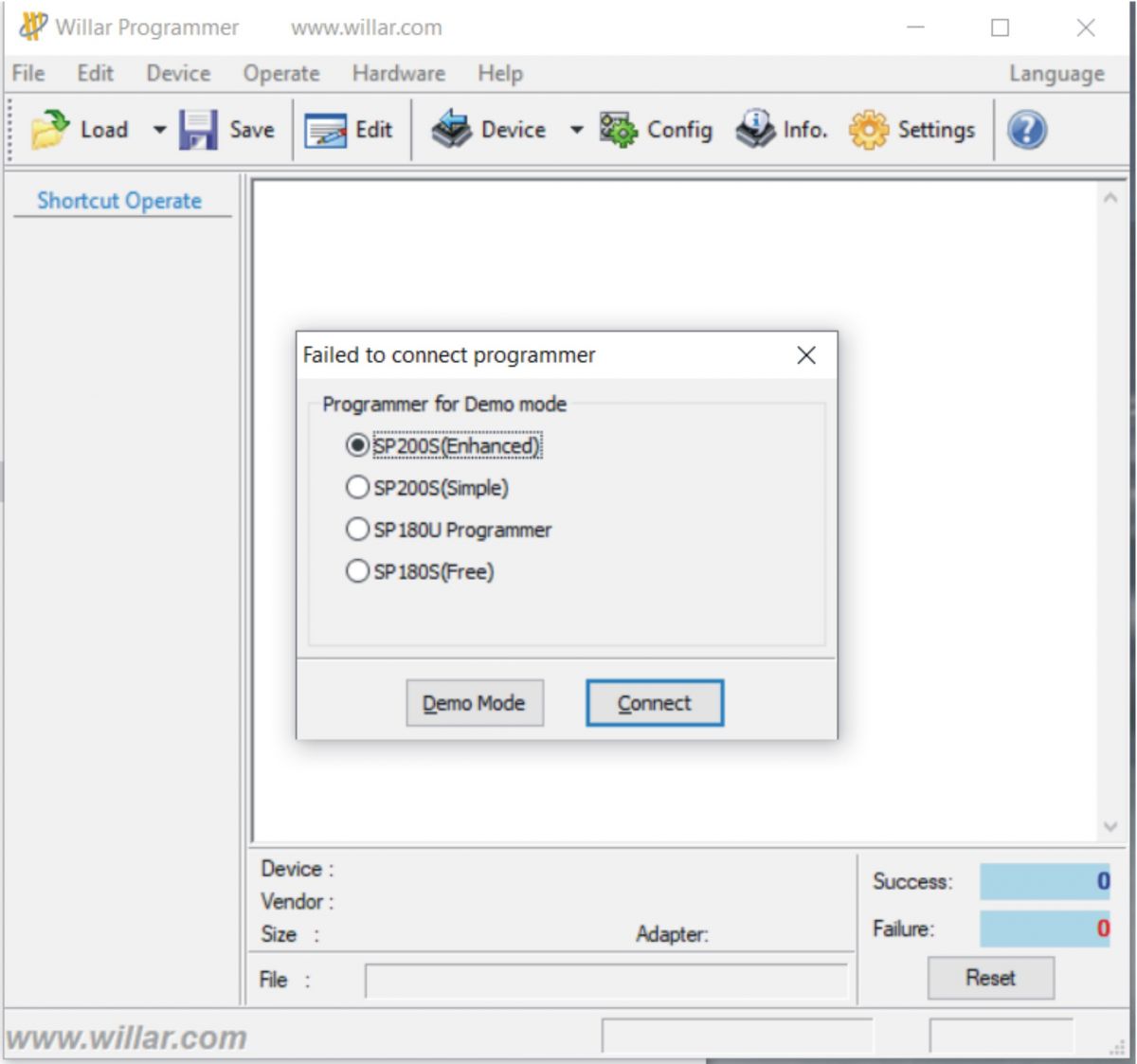Click the Config label in toolbar
1137x1064 pixels.
point(679,130)
